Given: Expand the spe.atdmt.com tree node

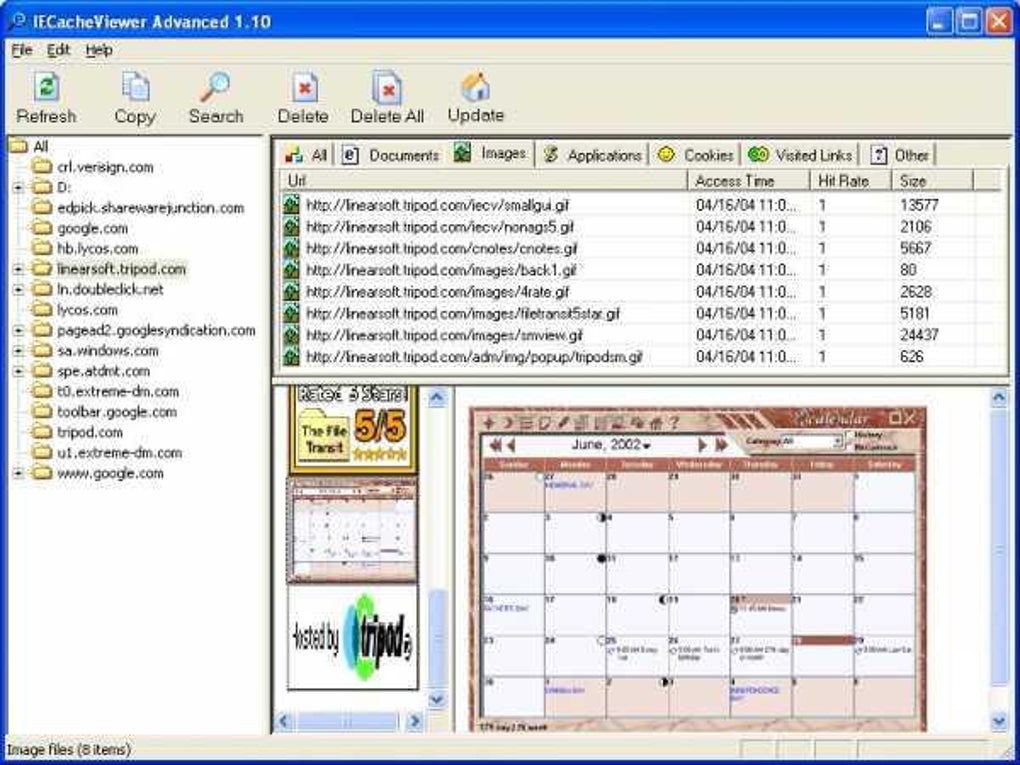Looking at the screenshot, I should [x=18, y=371].
